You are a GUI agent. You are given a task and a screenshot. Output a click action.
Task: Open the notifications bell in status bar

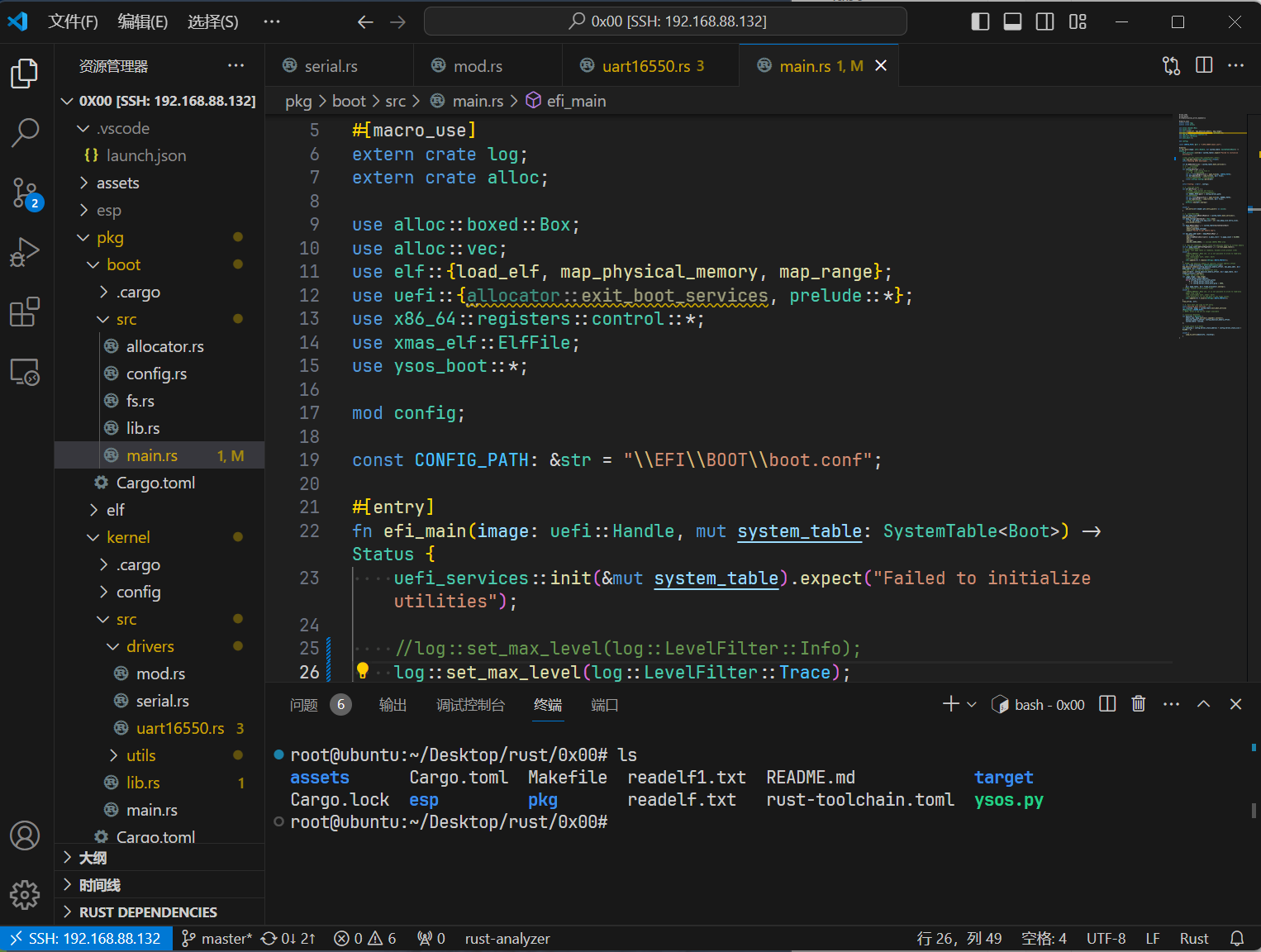(x=1237, y=939)
